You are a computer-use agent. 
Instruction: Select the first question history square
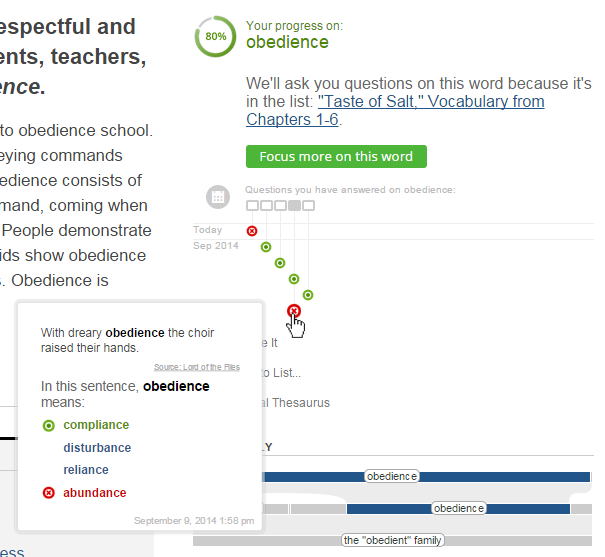coord(252,205)
